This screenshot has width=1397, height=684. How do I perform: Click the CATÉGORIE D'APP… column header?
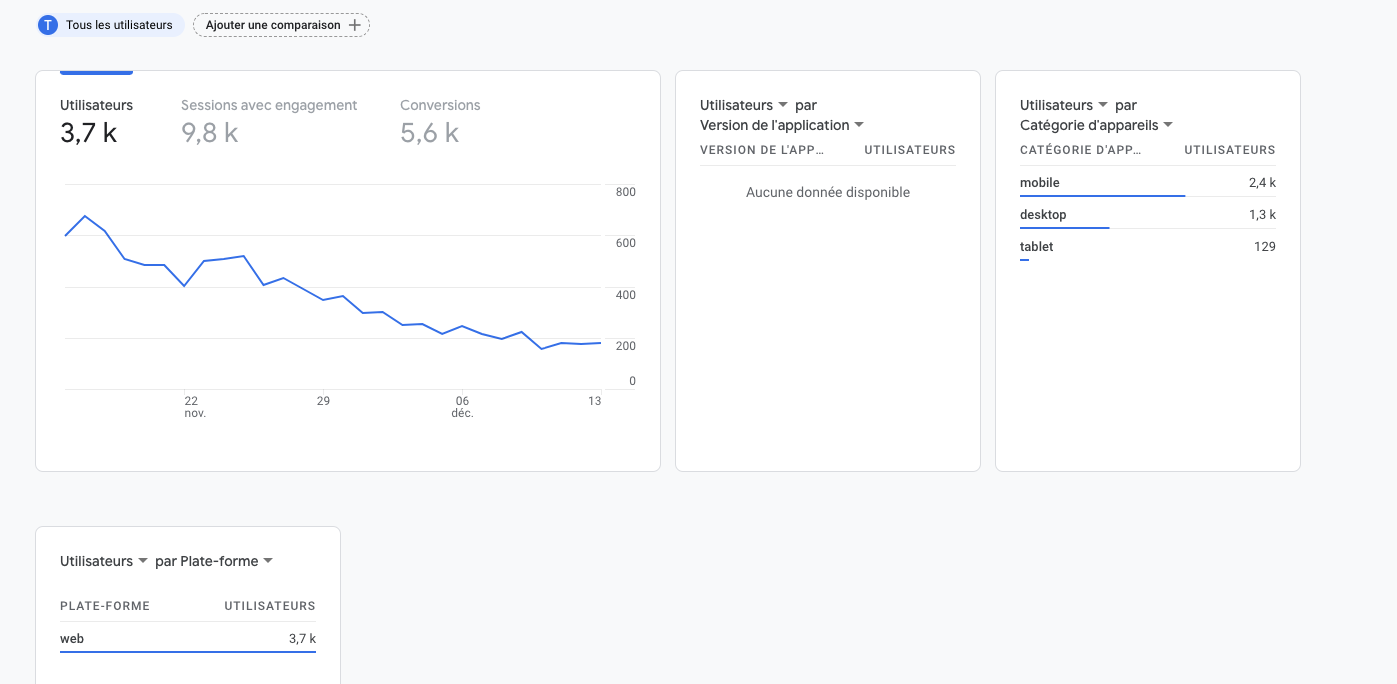point(1082,150)
